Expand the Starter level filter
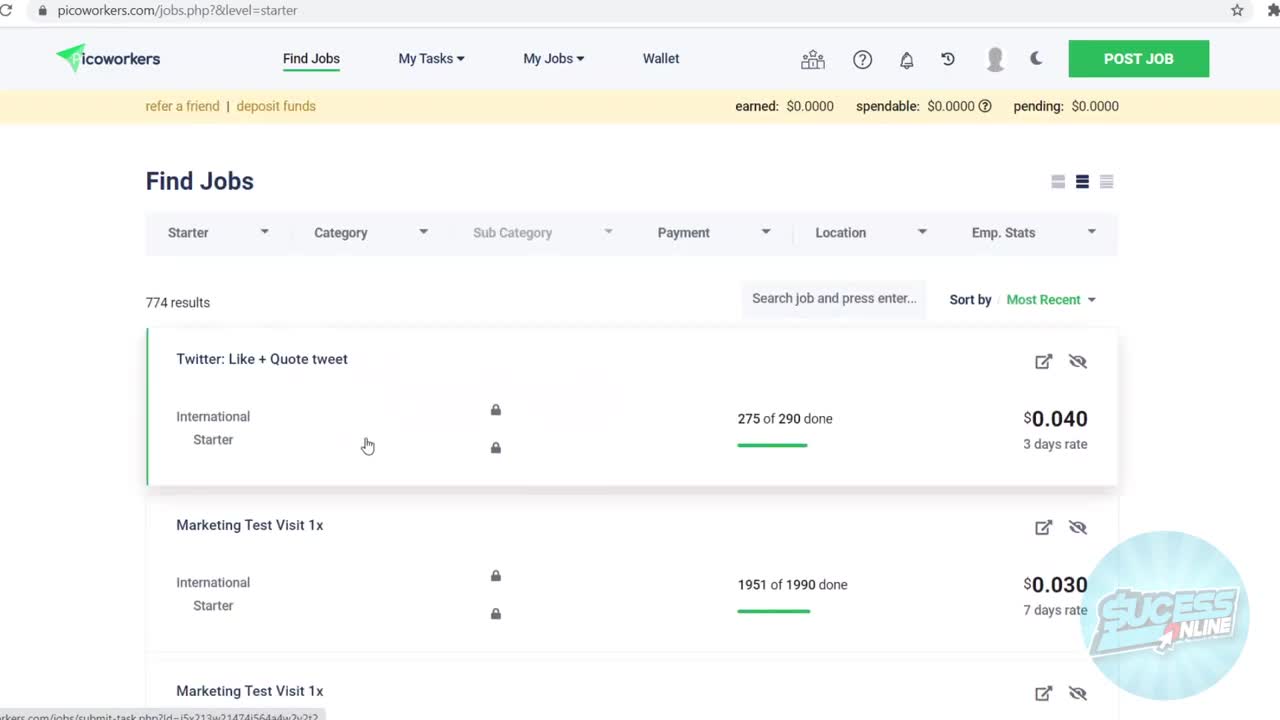This screenshot has width=1280, height=720. (218, 233)
